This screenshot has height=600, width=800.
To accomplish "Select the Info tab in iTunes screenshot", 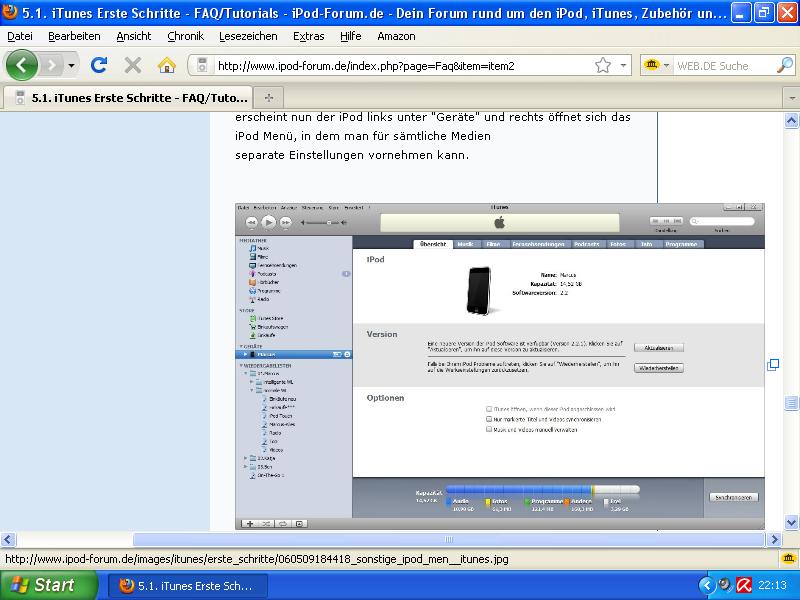I will tap(646, 244).
